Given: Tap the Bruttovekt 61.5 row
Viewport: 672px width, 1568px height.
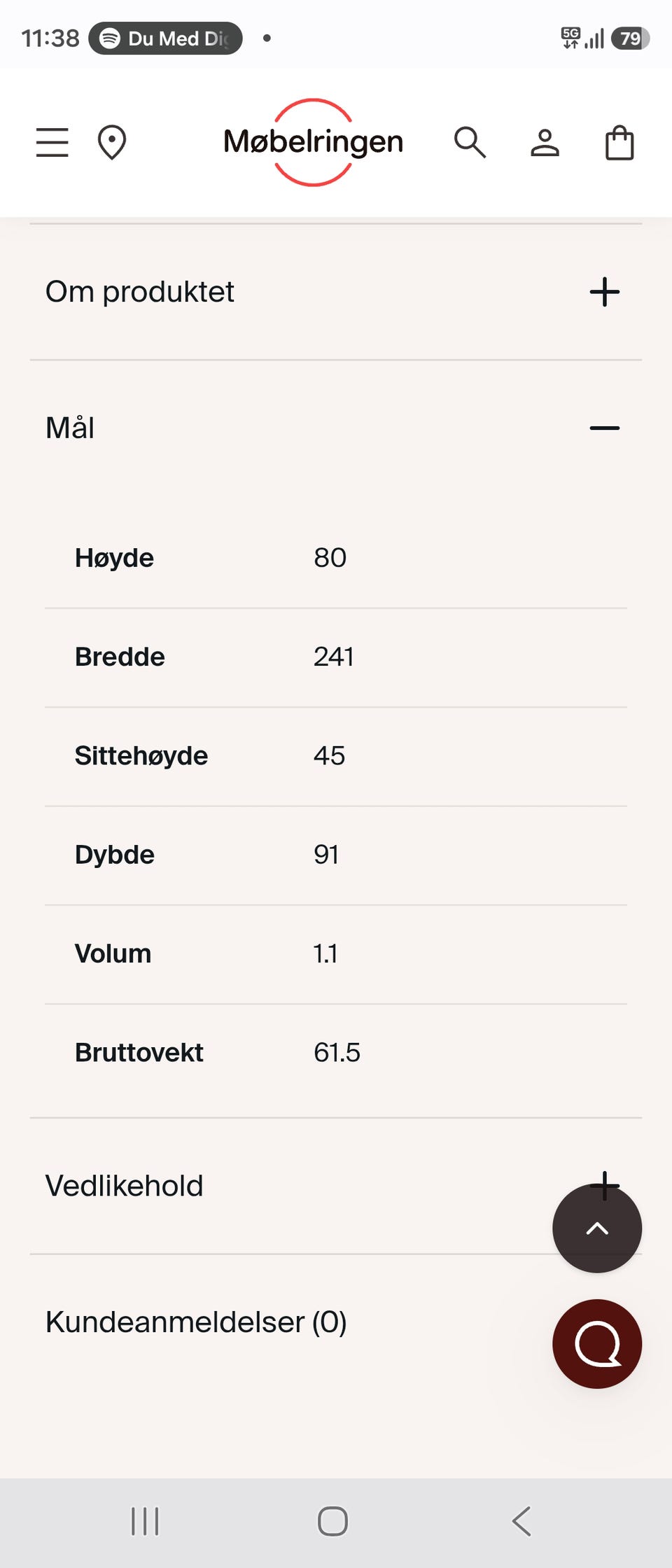Looking at the screenshot, I should pyautogui.click(x=336, y=1053).
